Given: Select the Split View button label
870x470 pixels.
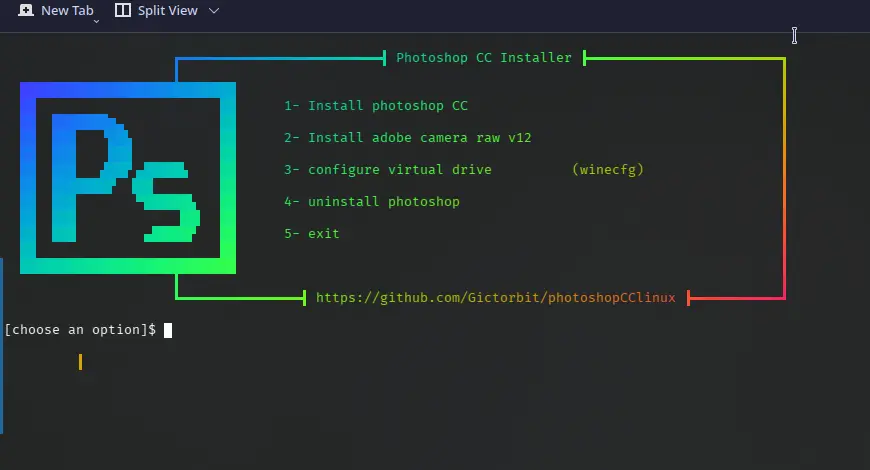Looking at the screenshot, I should (x=168, y=11).
